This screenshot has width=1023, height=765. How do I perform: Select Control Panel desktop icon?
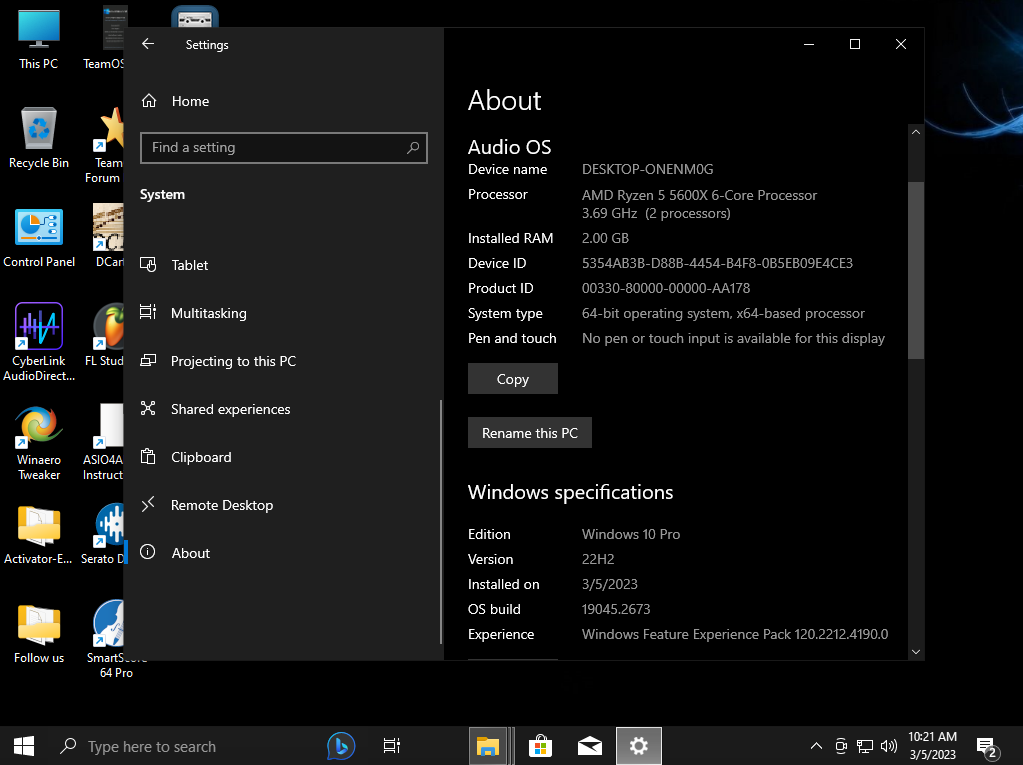(x=38, y=237)
